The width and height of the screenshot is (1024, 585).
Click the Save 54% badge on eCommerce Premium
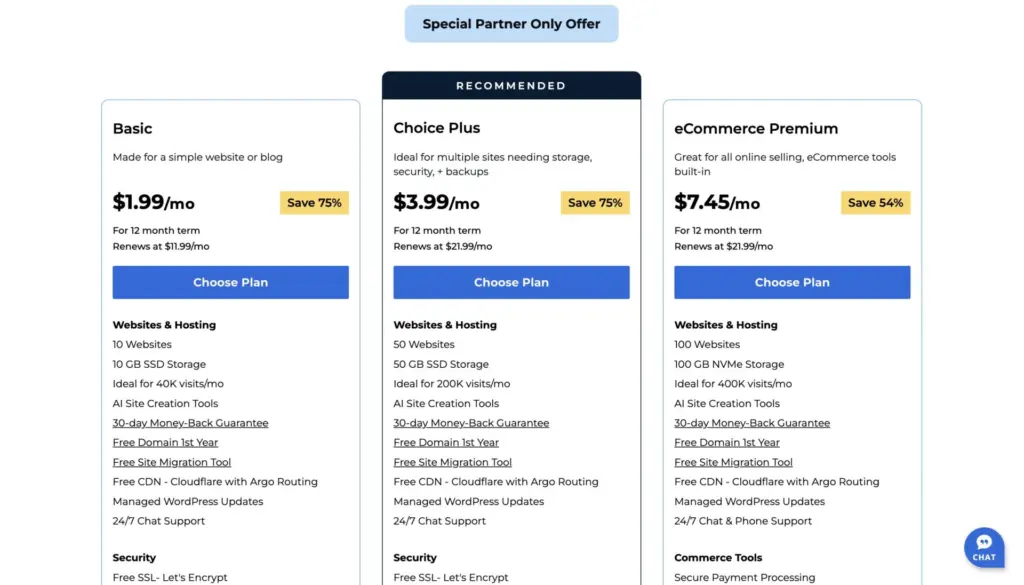coord(875,203)
